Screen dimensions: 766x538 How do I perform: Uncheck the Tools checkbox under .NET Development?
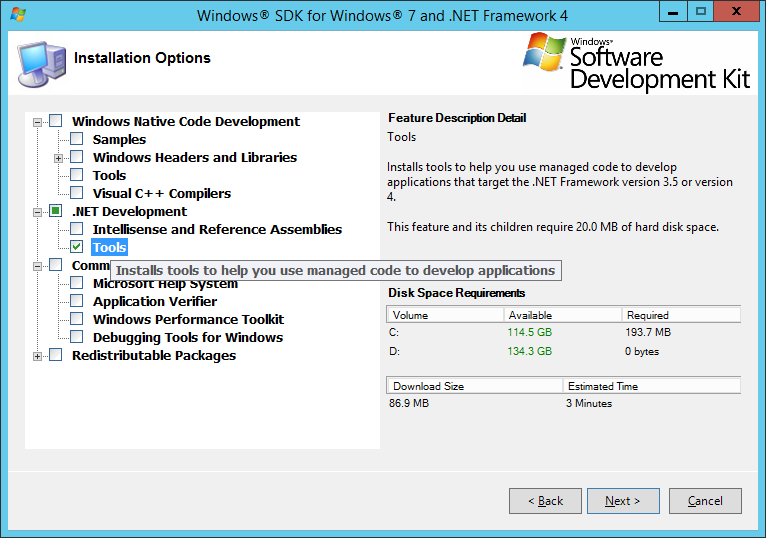coord(77,247)
